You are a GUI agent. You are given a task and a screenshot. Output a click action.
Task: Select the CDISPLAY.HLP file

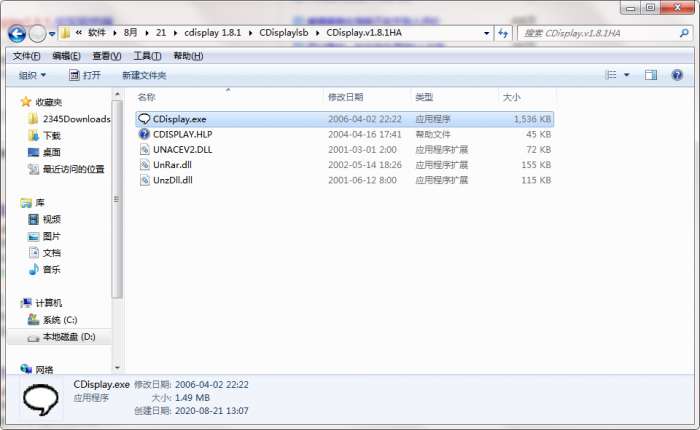[x=344, y=134]
